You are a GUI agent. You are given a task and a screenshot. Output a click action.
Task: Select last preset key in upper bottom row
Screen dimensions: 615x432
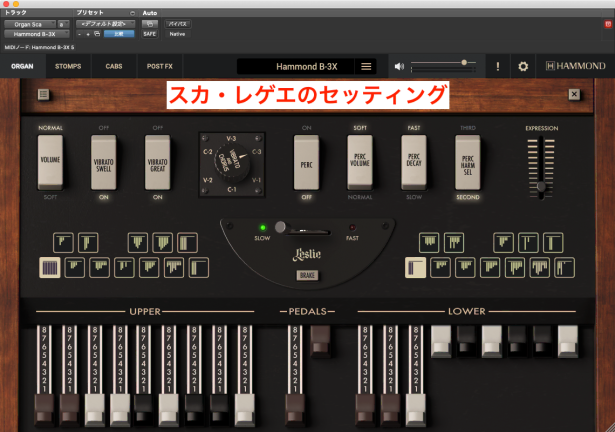click(198, 268)
